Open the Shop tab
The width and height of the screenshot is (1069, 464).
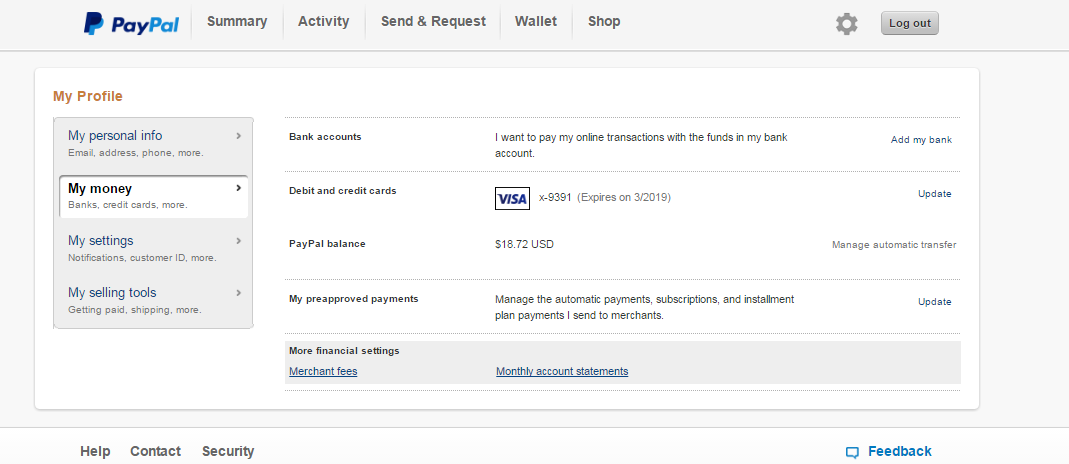coord(604,22)
